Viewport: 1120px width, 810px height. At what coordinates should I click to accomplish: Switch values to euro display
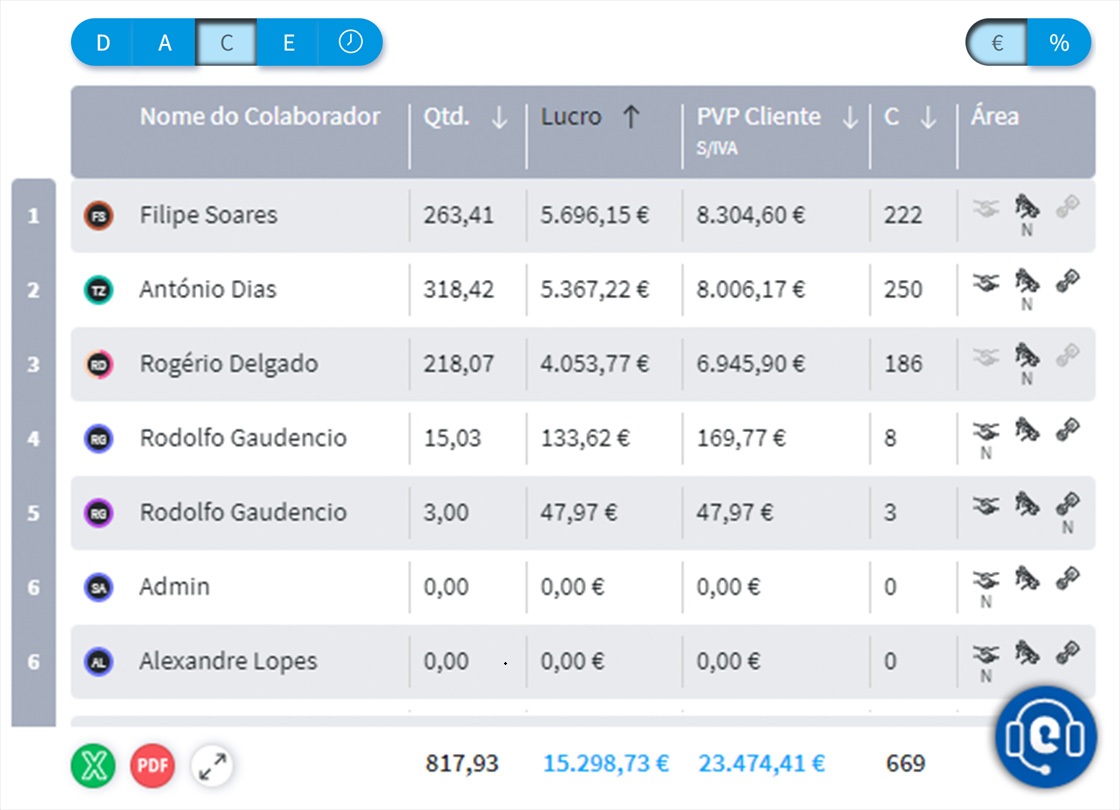[x=997, y=43]
